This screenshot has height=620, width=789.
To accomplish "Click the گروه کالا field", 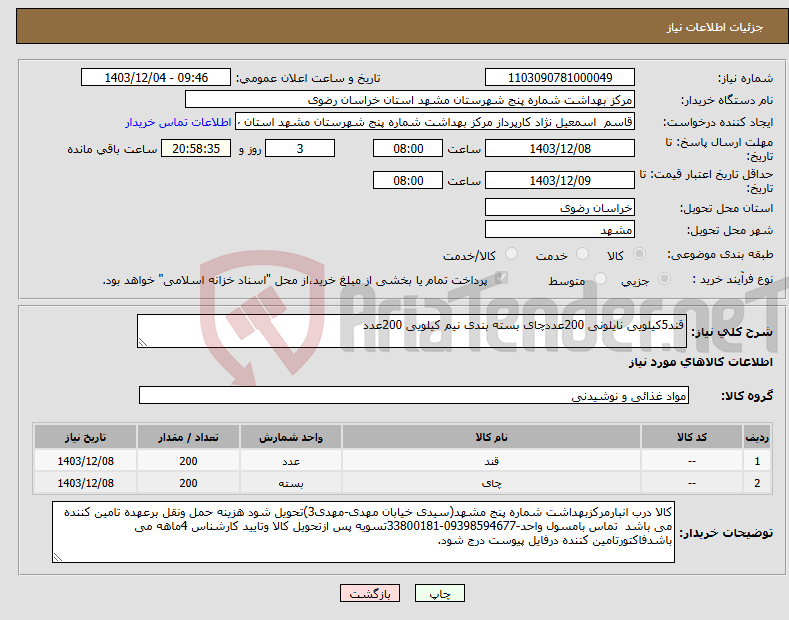I will (x=414, y=396).
